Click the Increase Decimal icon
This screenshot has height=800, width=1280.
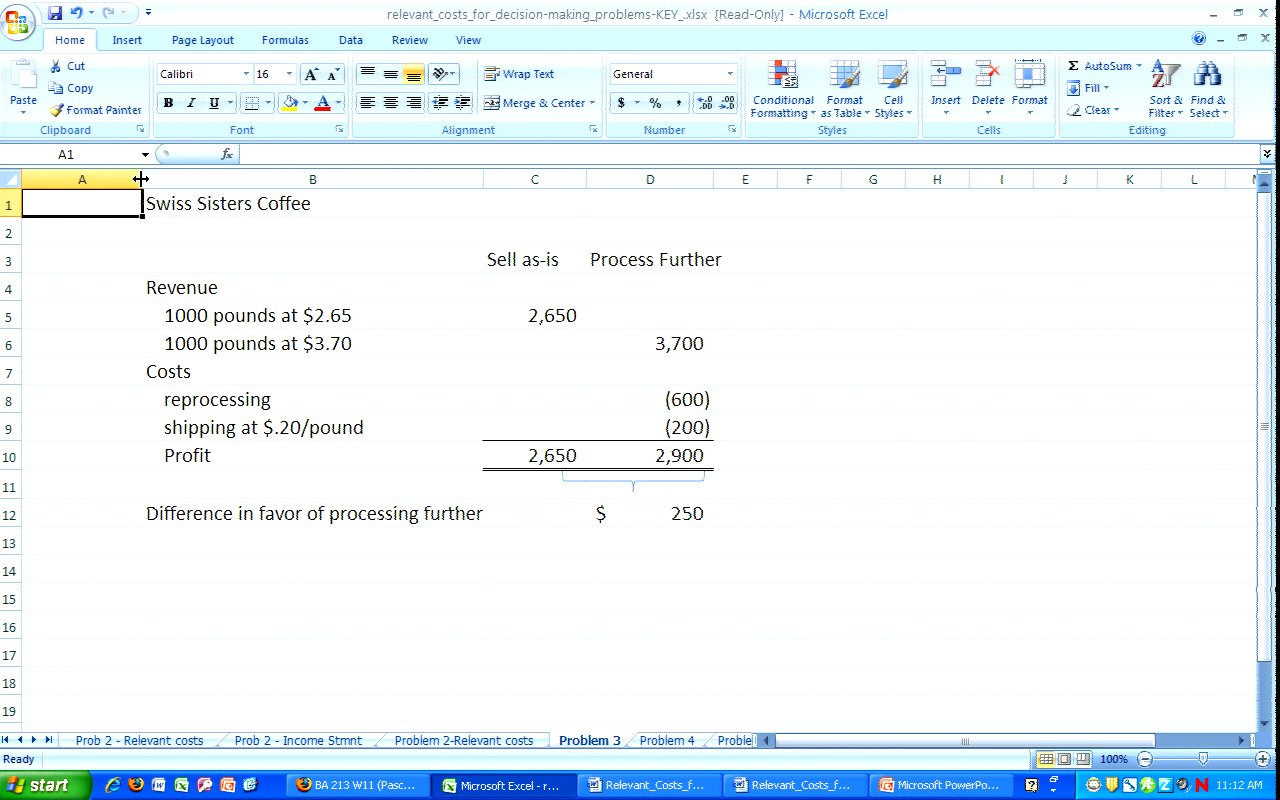click(704, 103)
